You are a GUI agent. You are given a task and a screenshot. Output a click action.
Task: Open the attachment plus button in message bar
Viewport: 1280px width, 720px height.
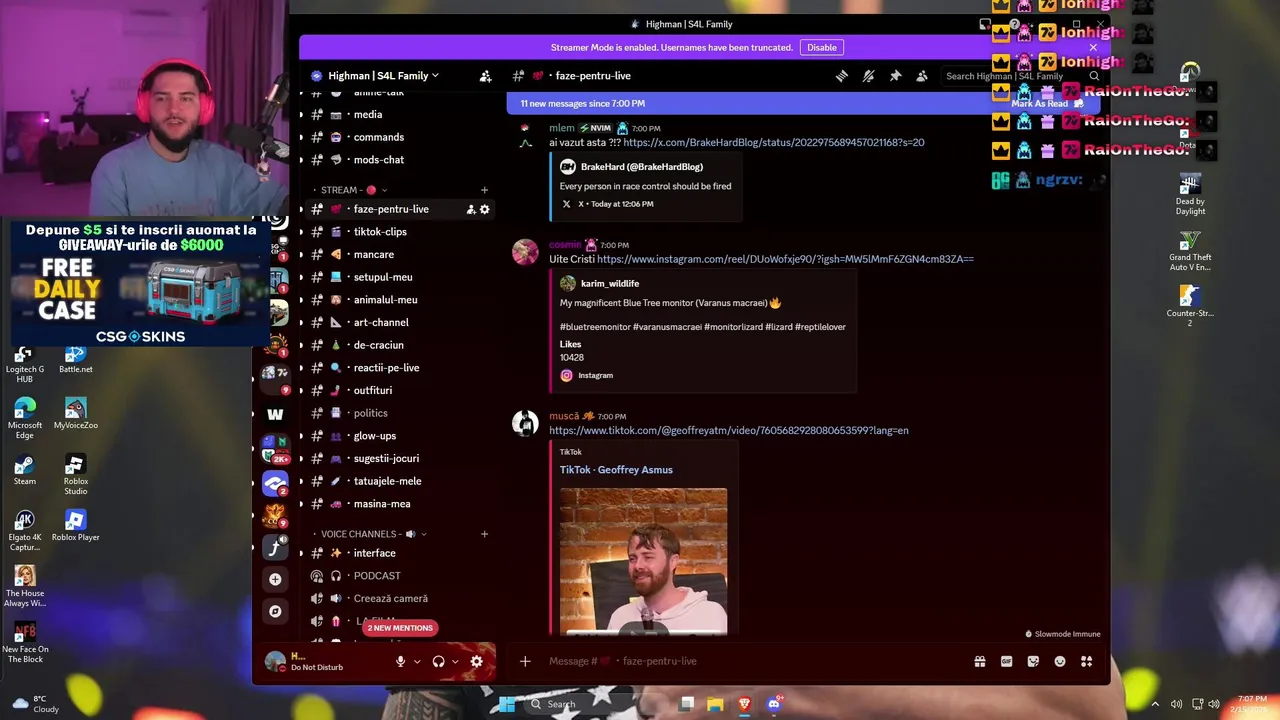tap(525, 661)
